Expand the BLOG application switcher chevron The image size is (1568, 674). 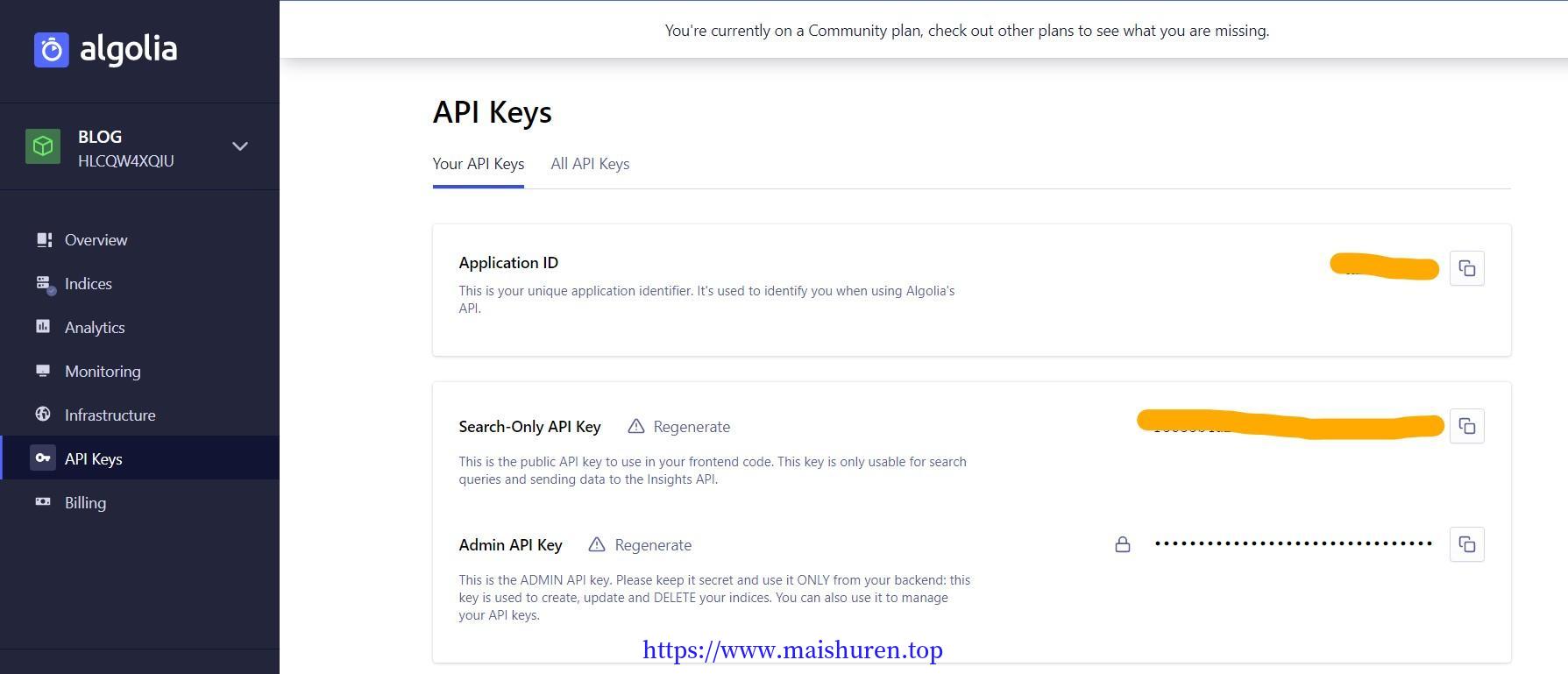240,146
